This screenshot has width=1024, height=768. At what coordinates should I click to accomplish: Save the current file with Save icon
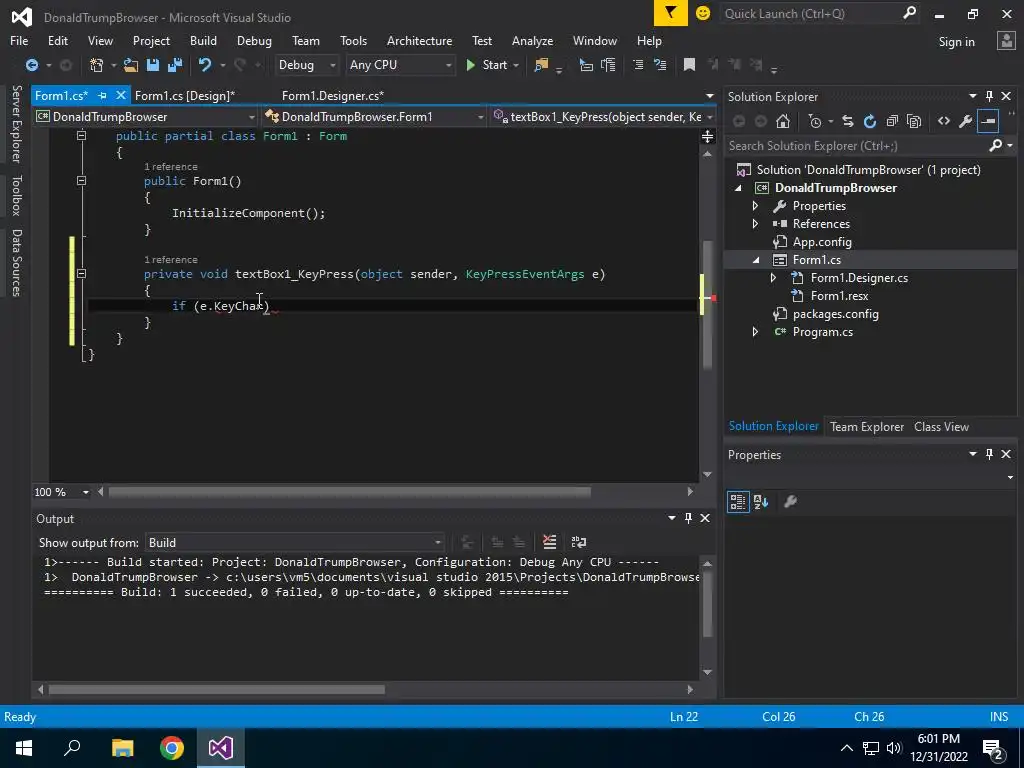(x=153, y=65)
